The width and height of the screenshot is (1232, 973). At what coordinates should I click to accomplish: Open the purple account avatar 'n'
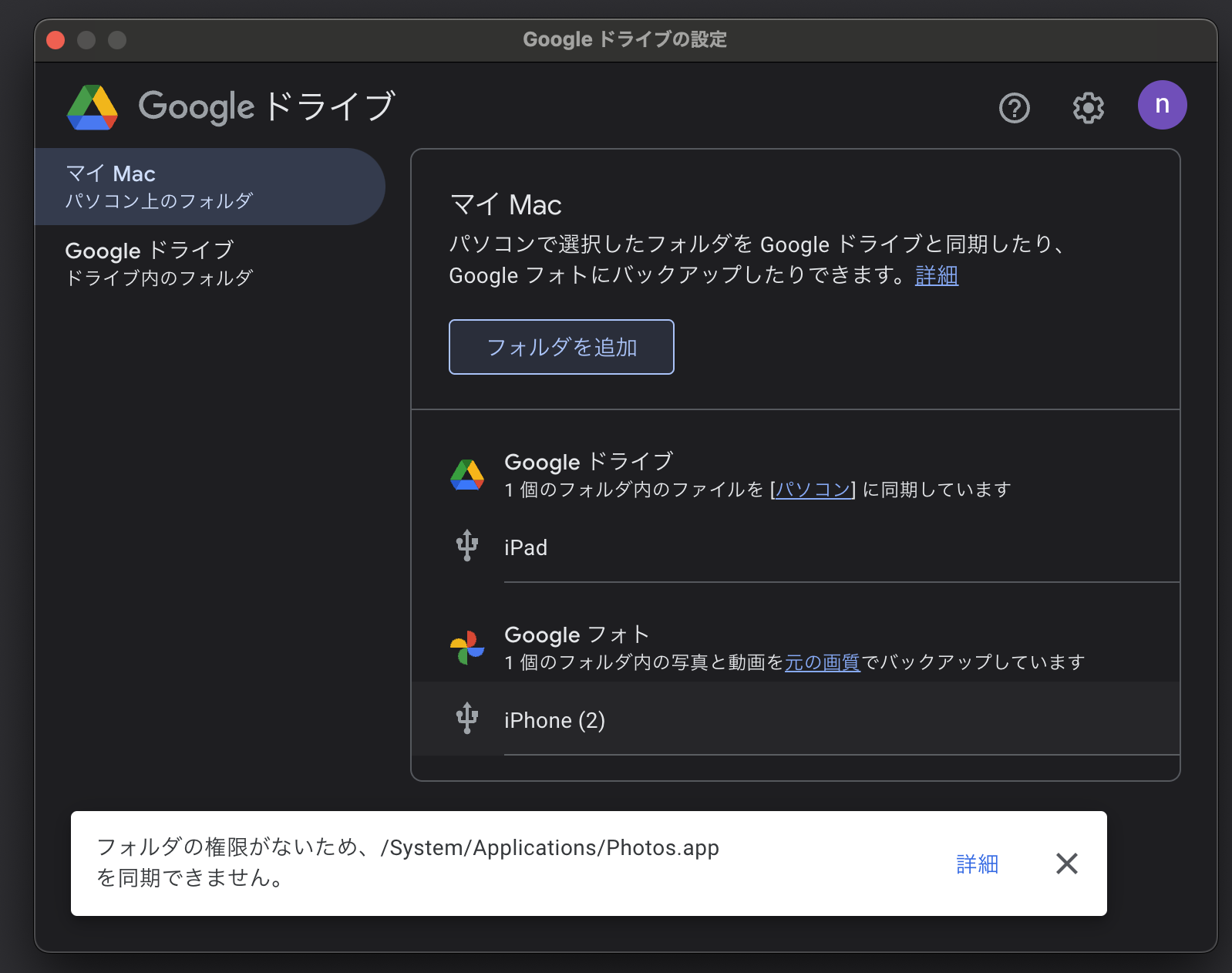(1162, 105)
